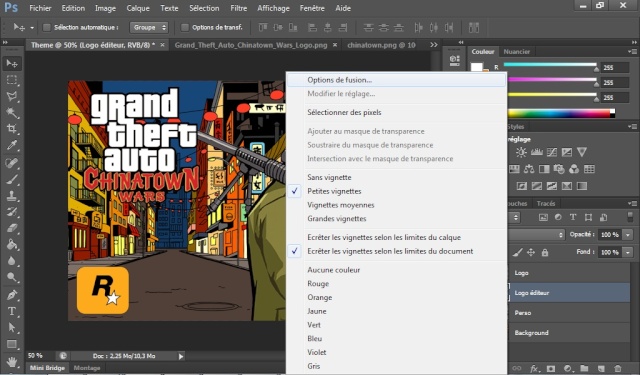Select the Crop tool
This screenshot has height=375, width=640.
pyautogui.click(x=12, y=129)
